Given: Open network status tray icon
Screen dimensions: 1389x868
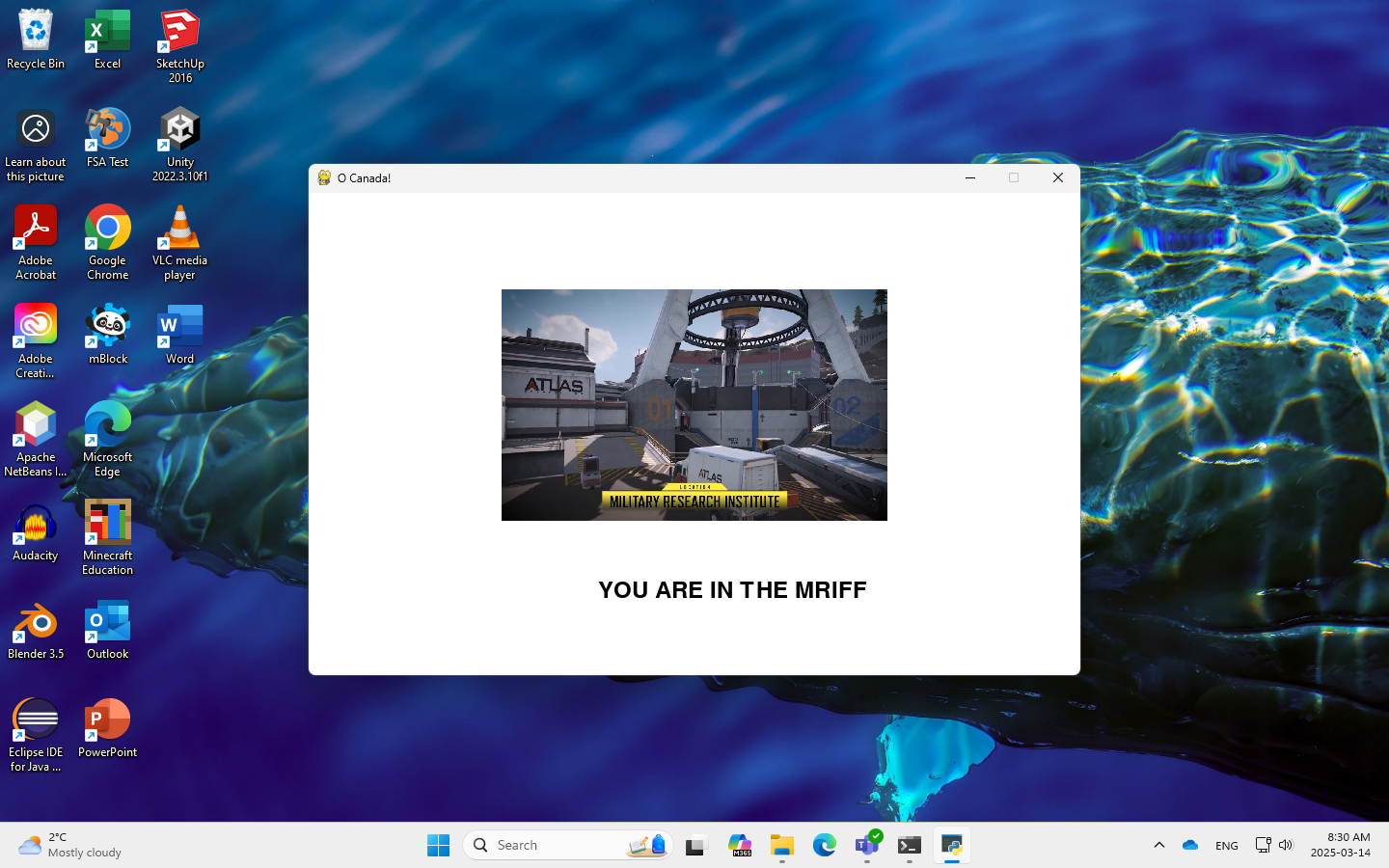Looking at the screenshot, I should [1263, 845].
